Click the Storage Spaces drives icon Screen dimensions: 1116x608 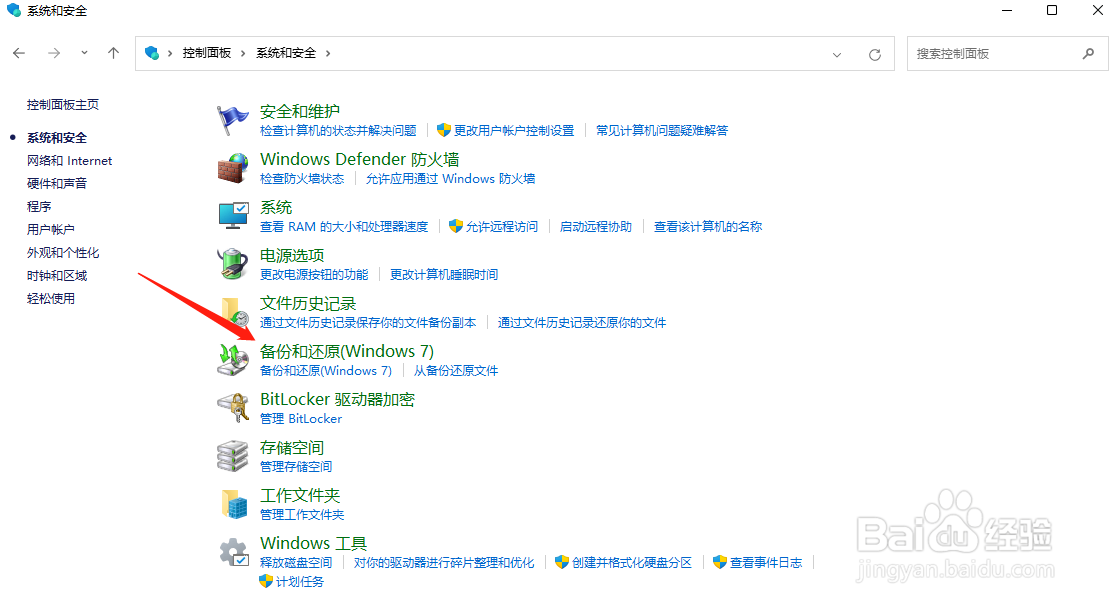233,456
